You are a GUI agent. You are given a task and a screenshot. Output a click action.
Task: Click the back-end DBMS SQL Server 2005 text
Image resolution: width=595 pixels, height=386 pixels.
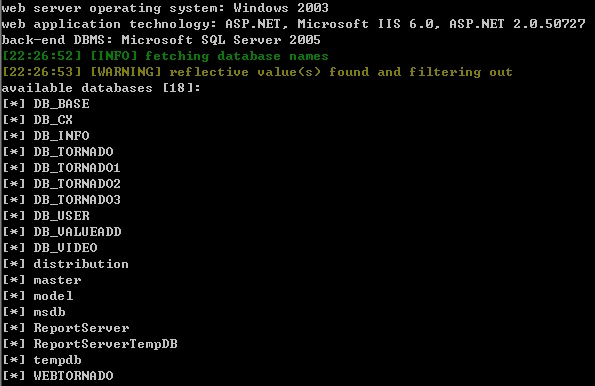pyautogui.click(x=161, y=40)
